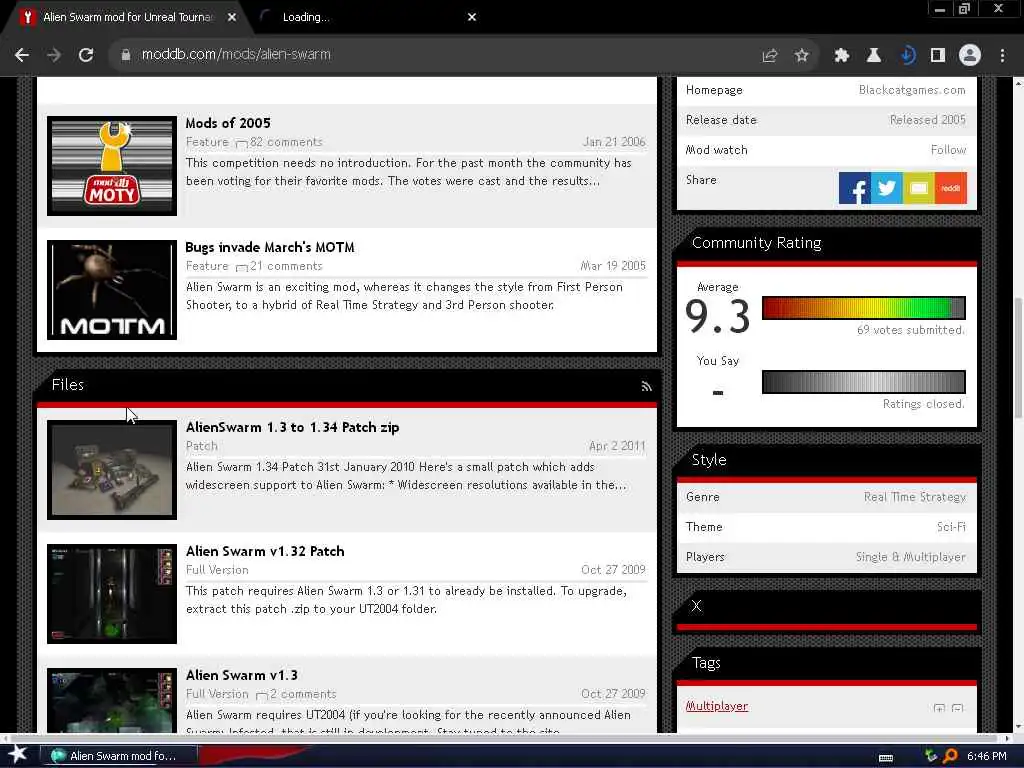
Task: Click the average rating color bar
Action: [863, 308]
